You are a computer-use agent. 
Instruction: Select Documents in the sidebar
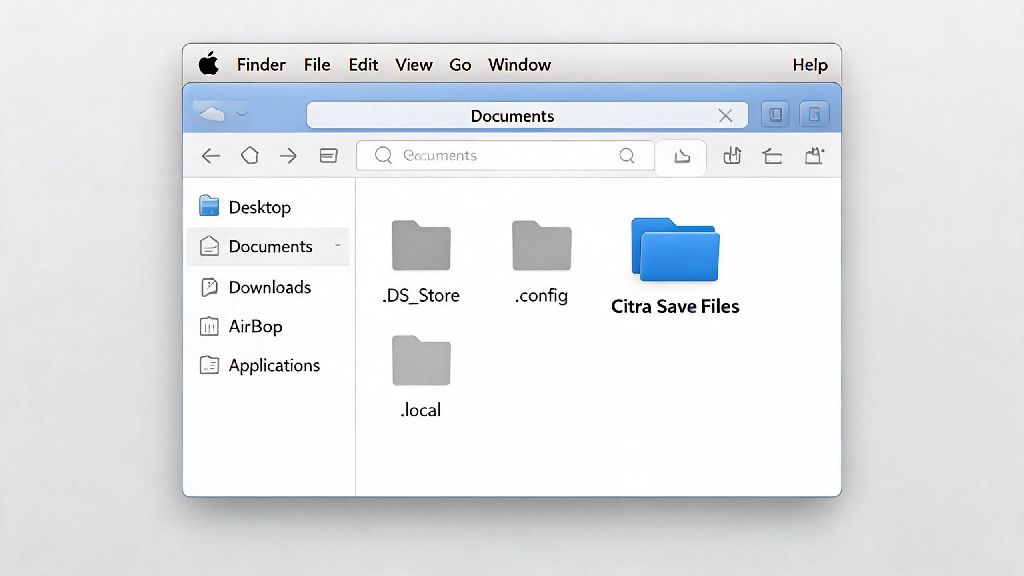pyautogui.click(x=268, y=246)
